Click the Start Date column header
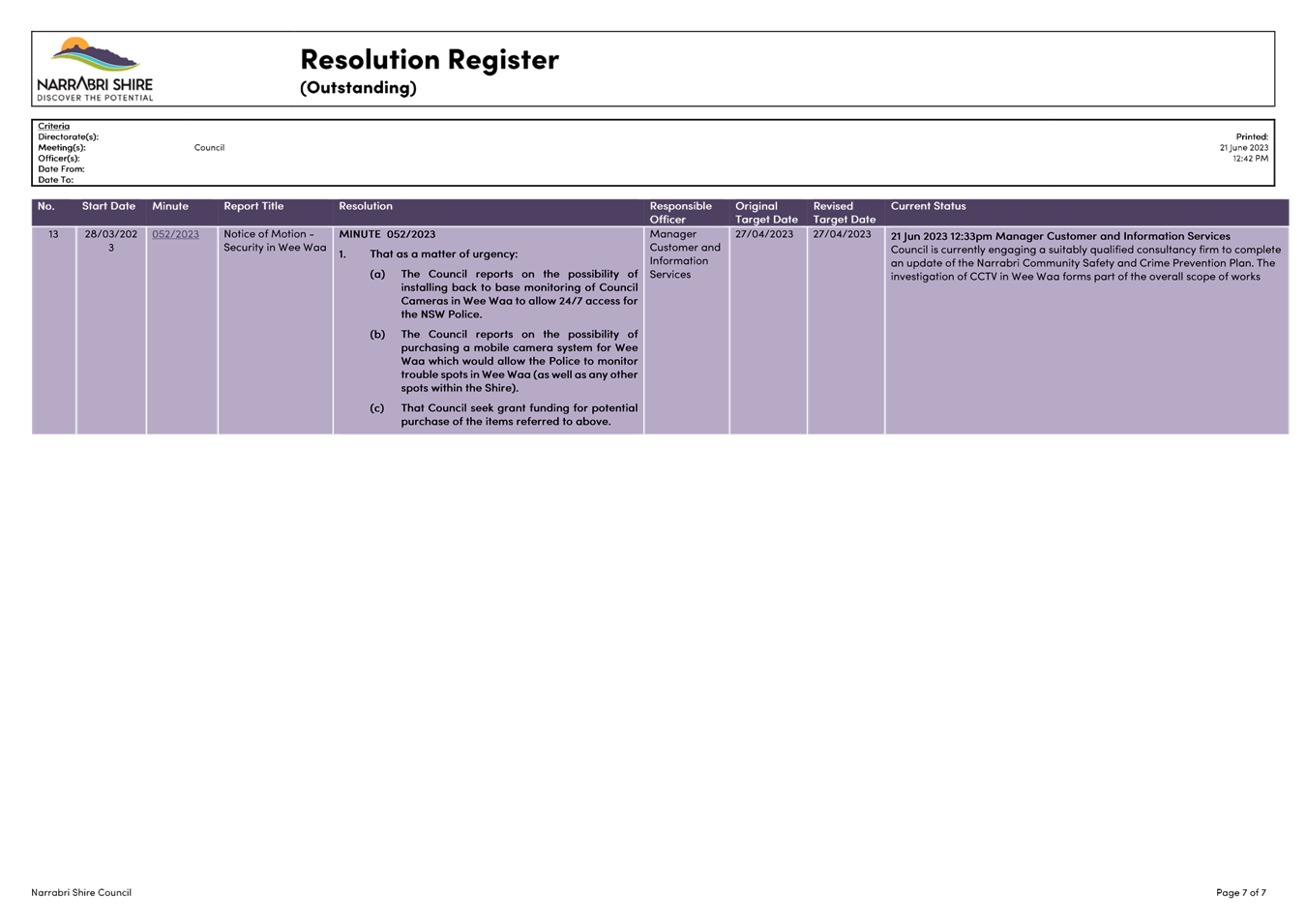The image size is (1306, 924). 108,206
